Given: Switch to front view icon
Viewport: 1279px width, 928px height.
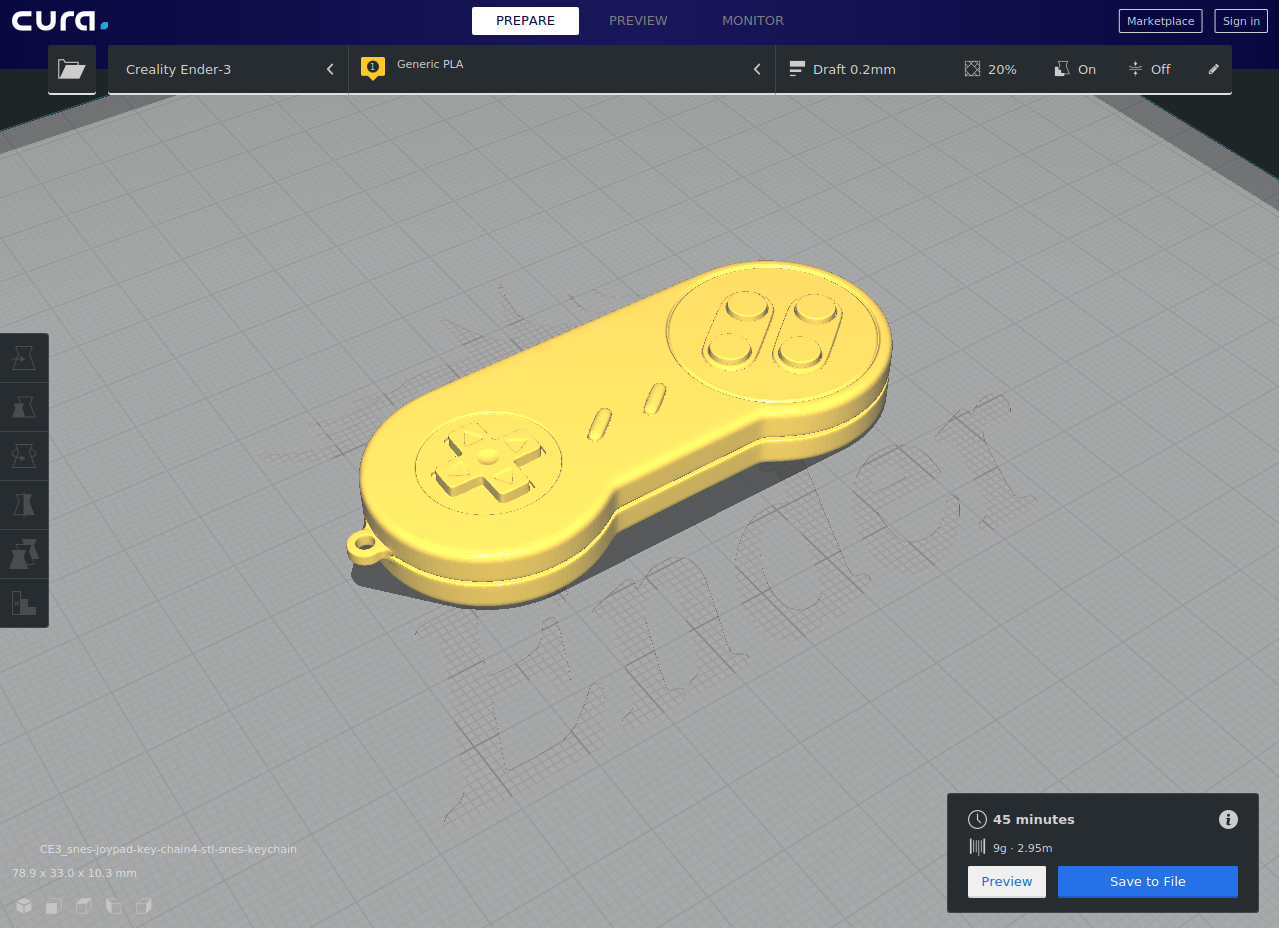Looking at the screenshot, I should [x=54, y=906].
